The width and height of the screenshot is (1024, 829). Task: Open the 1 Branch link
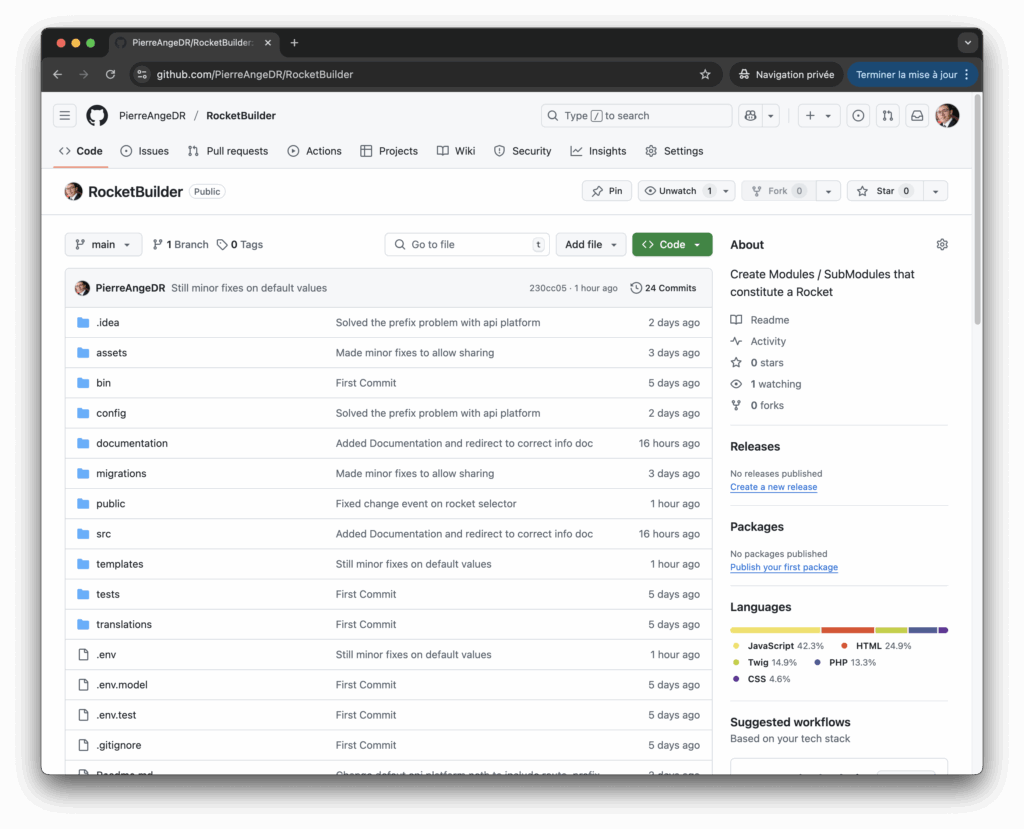pos(180,244)
